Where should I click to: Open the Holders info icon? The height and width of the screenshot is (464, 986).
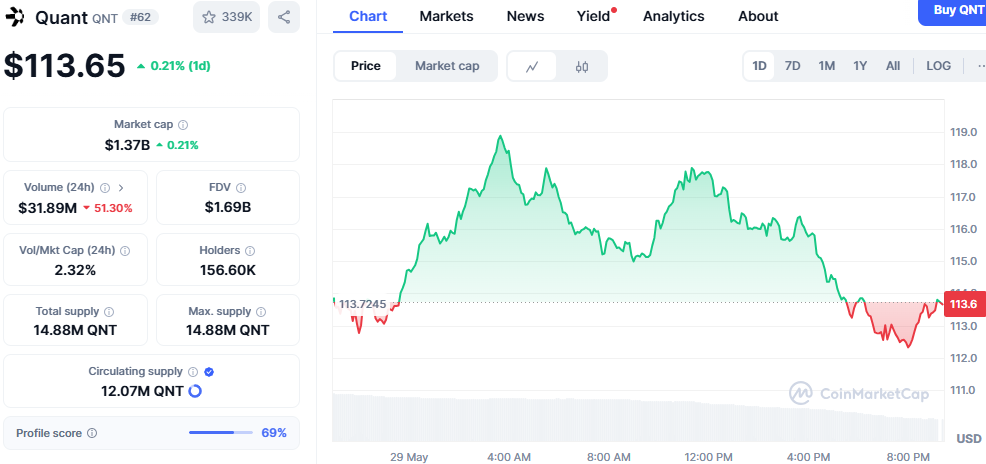[x=250, y=251]
